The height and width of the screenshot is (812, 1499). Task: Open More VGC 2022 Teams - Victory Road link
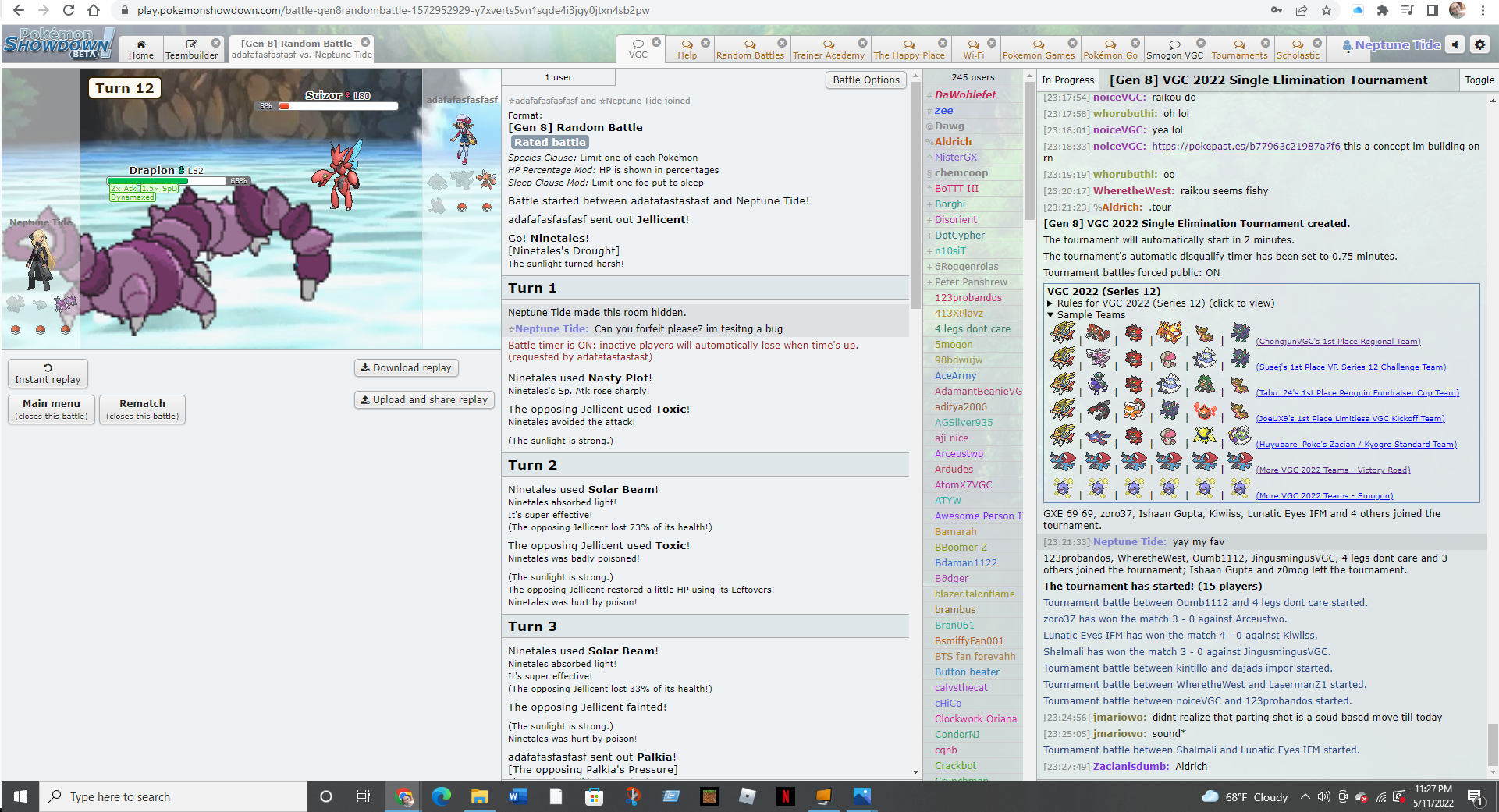click(x=1333, y=470)
